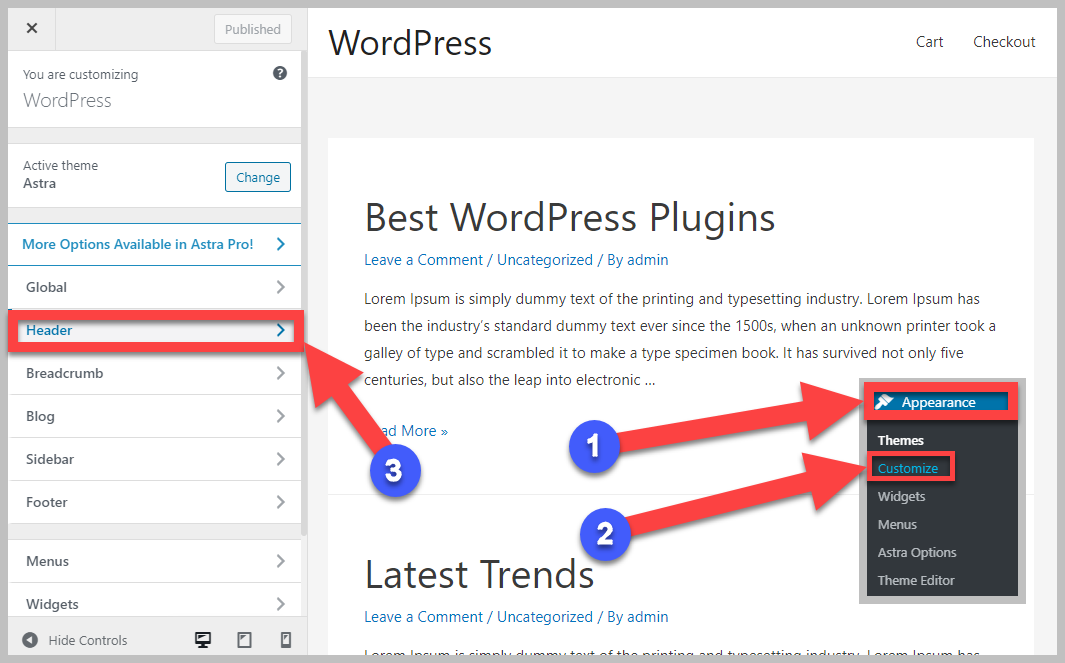Switch to mobile preview icon
The height and width of the screenshot is (663, 1065).
(x=286, y=640)
